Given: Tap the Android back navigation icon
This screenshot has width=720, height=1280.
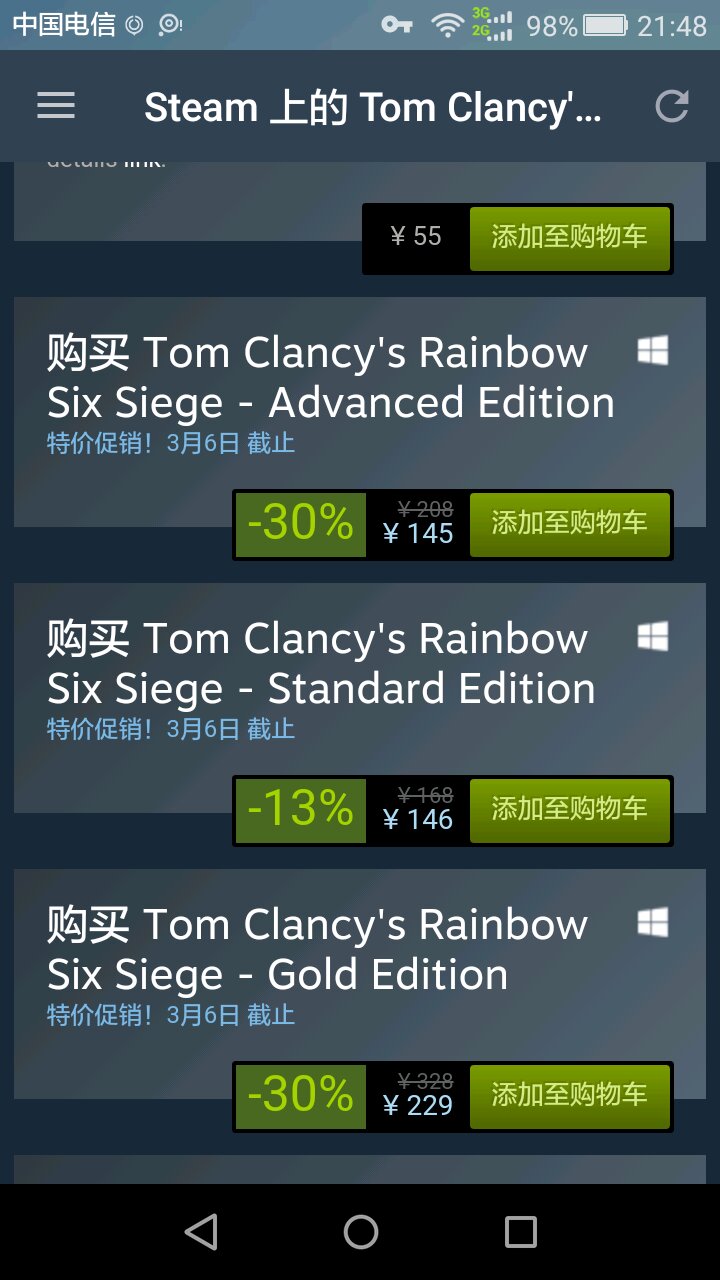Looking at the screenshot, I should click(201, 1232).
